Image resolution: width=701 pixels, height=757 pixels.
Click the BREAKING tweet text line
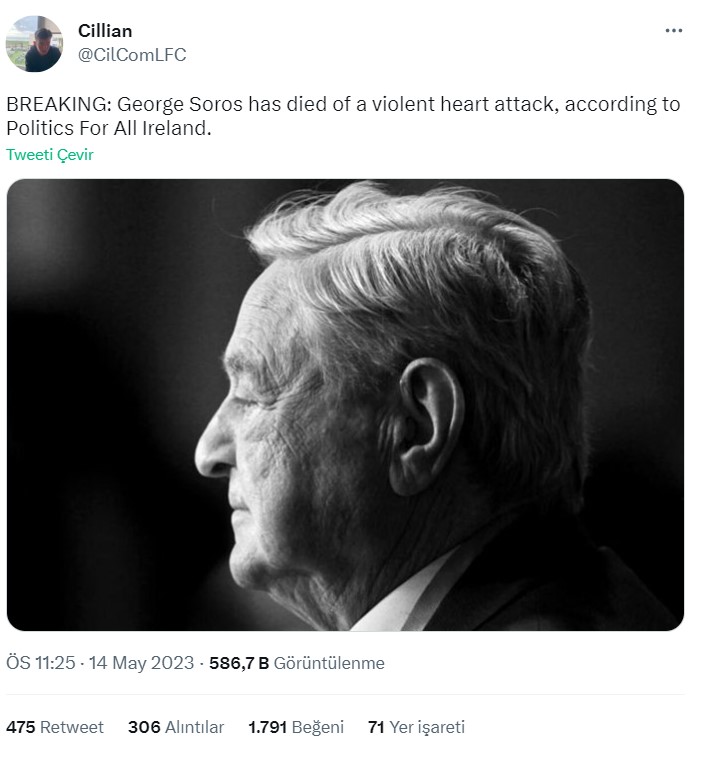coord(343,104)
